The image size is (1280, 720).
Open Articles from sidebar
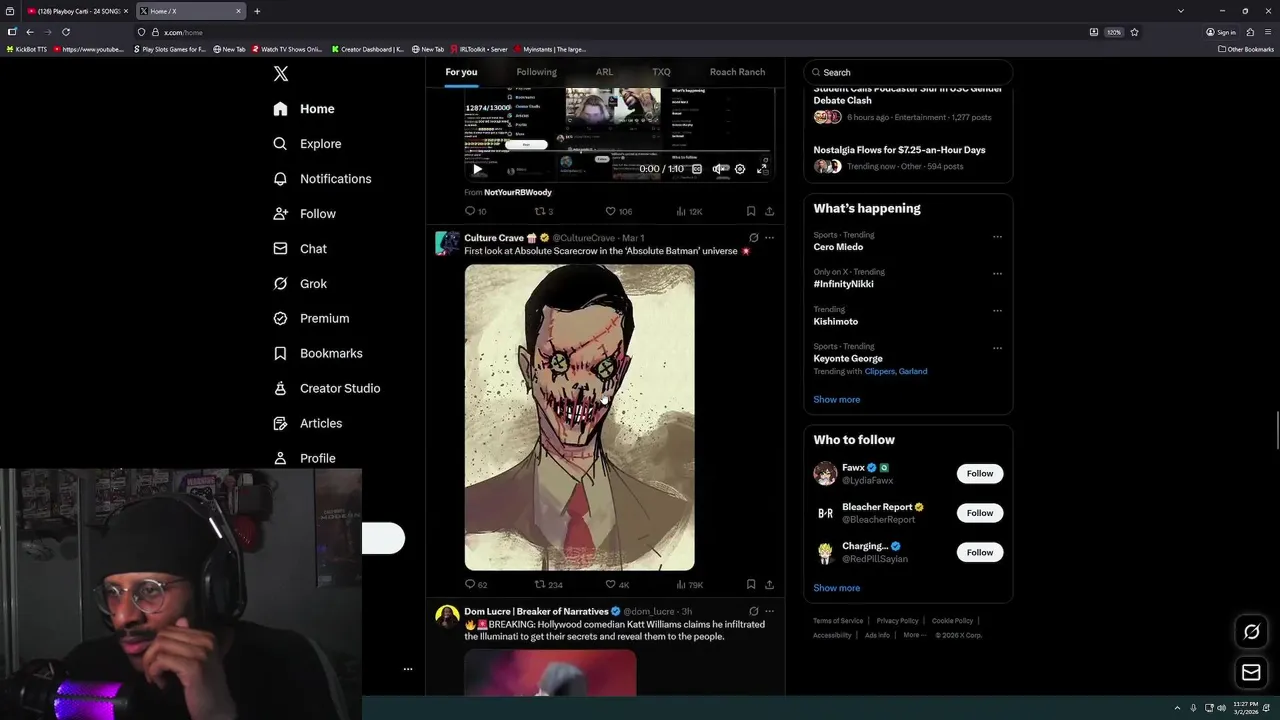click(307, 424)
